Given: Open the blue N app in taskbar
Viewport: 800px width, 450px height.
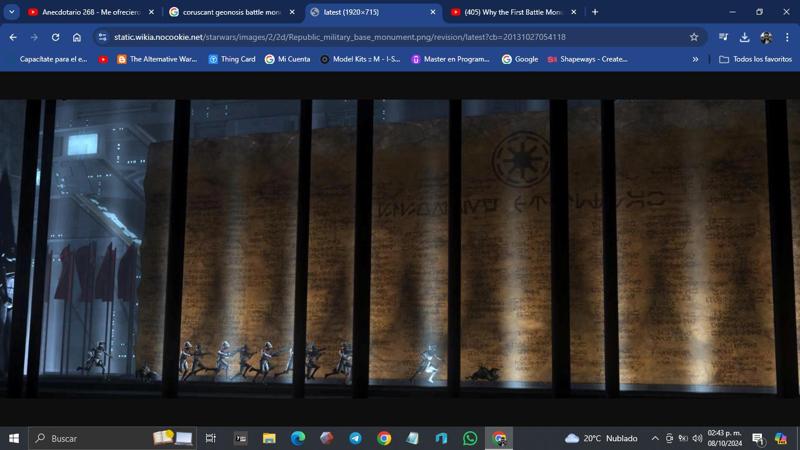Looking at the screenshot, I should (441, 438).
